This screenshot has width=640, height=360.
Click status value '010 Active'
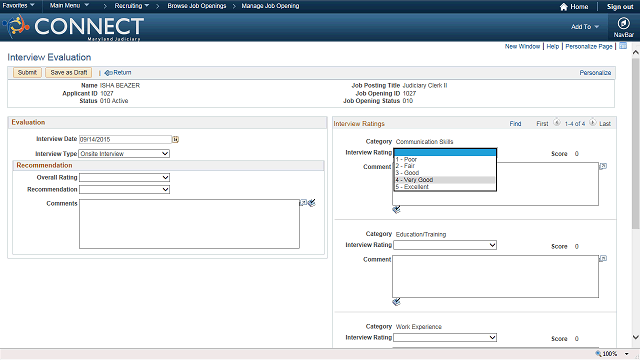tap(114, 101)
